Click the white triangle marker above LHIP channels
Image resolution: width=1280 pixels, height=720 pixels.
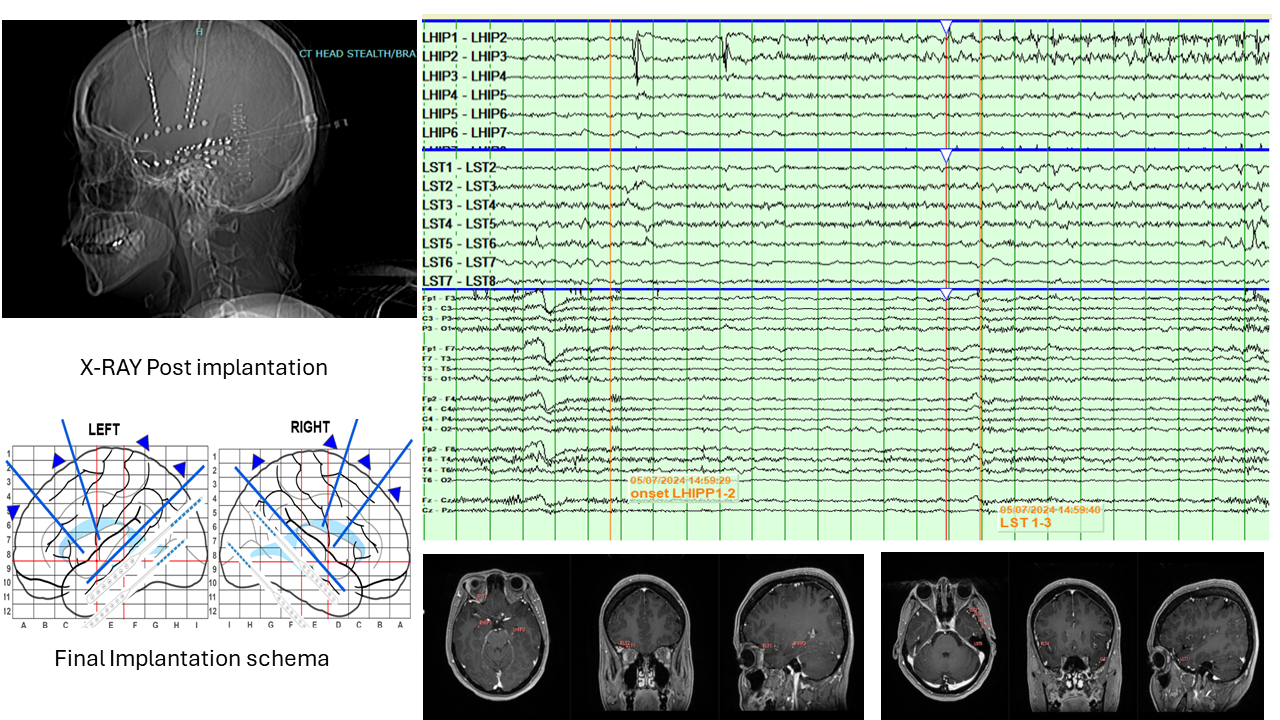coord(946,28)
